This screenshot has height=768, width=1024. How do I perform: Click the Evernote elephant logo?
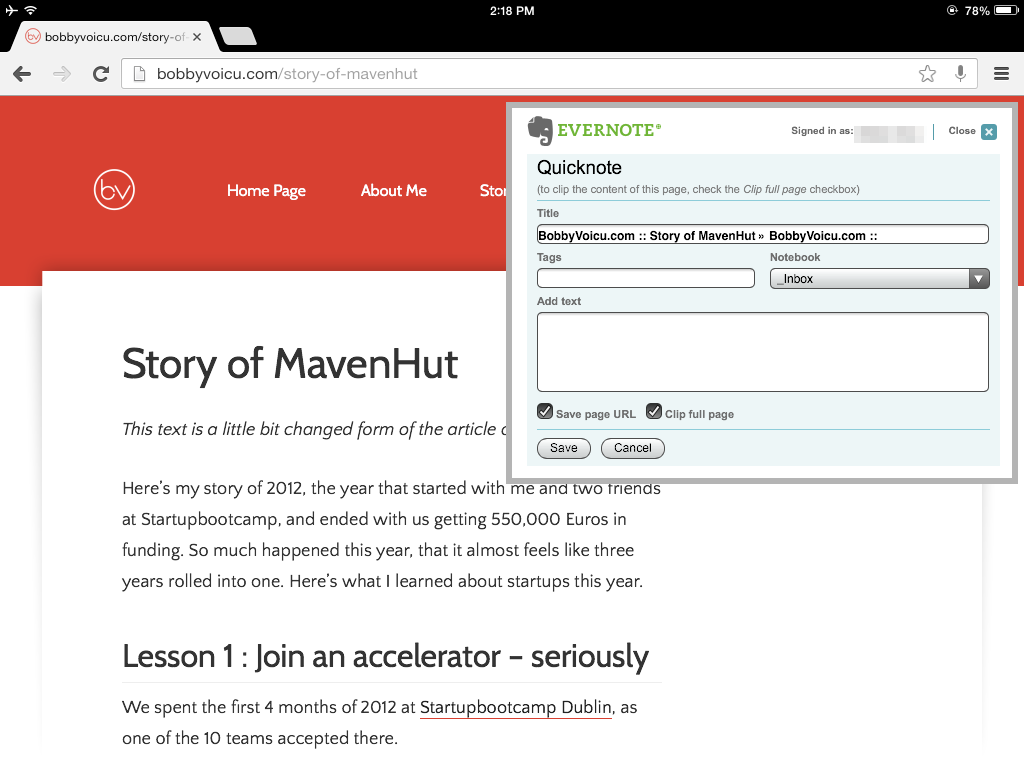[540, 130]
